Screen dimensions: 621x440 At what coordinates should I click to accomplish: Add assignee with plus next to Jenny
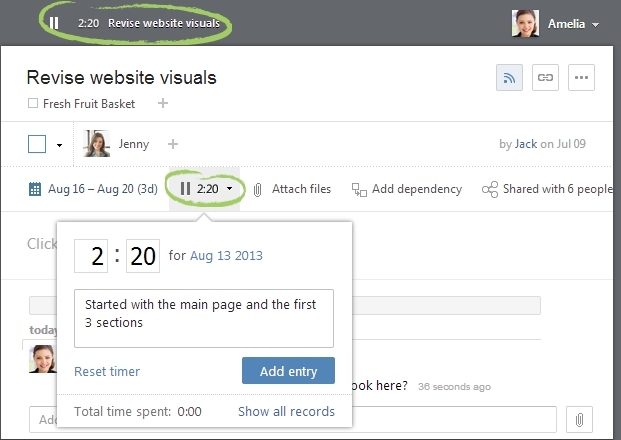[x=172, y=144]
